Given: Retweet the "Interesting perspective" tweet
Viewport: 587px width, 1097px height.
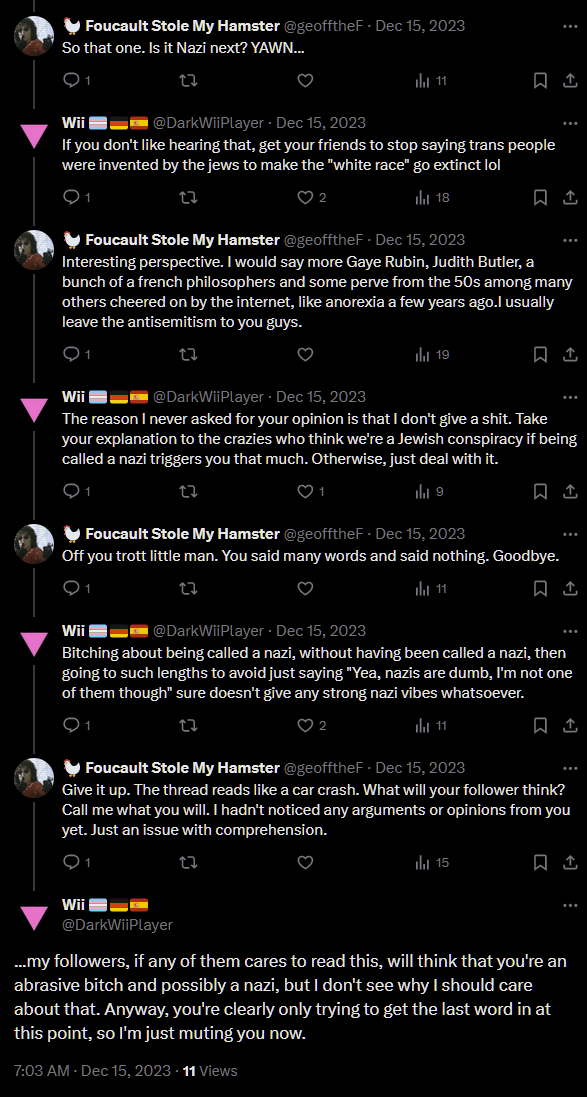Looking at the screenshot, I should pos(188,355).
